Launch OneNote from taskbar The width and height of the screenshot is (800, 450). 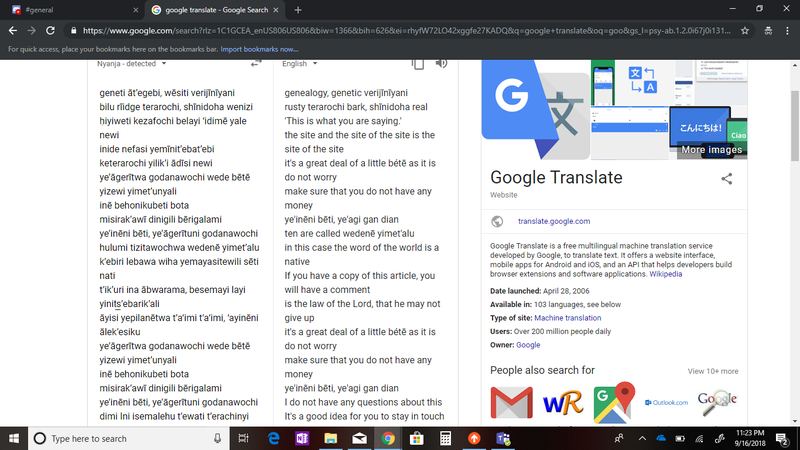click(x=302, y=438)
